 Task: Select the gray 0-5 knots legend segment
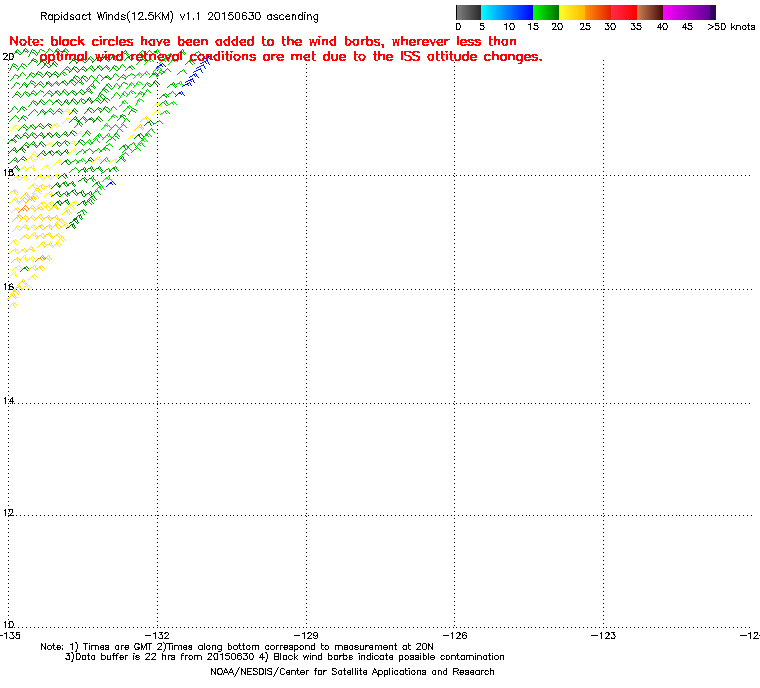click(469, 12)
